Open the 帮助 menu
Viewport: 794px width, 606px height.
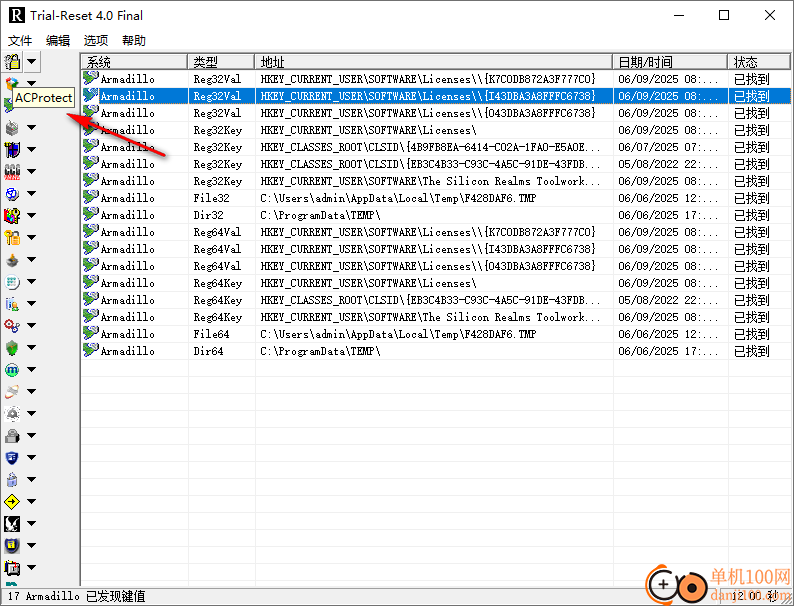point(134,41)
